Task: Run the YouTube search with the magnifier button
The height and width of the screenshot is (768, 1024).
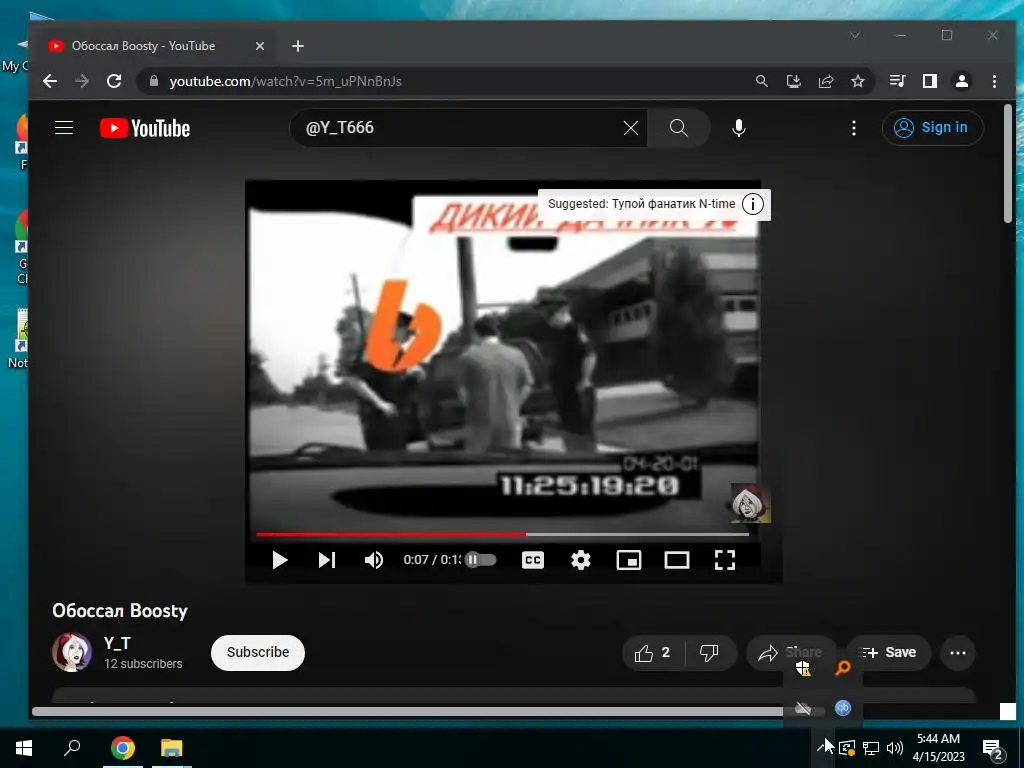Action: 679,128
